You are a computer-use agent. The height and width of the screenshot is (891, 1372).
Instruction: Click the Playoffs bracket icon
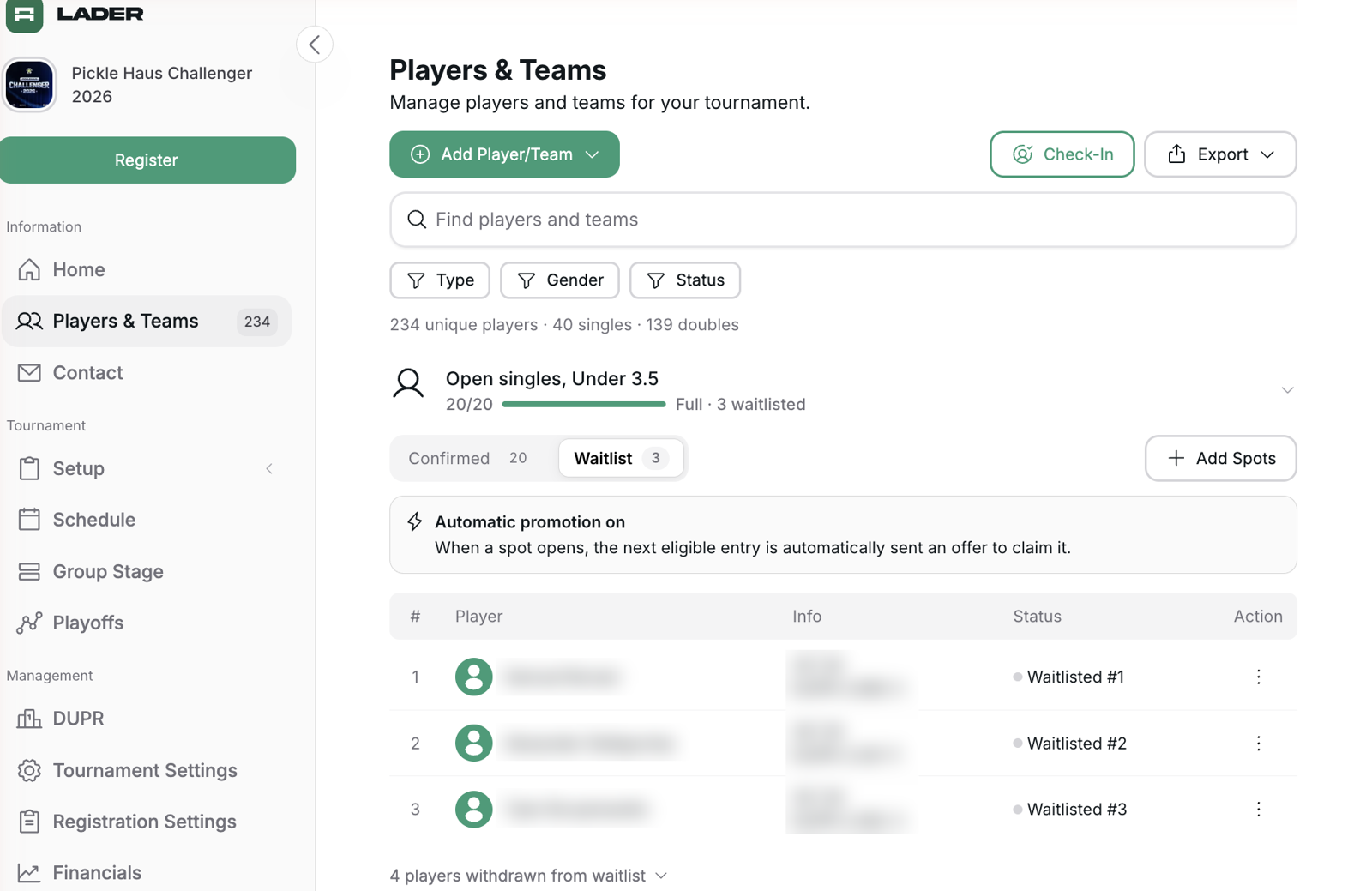click(29, 623)
